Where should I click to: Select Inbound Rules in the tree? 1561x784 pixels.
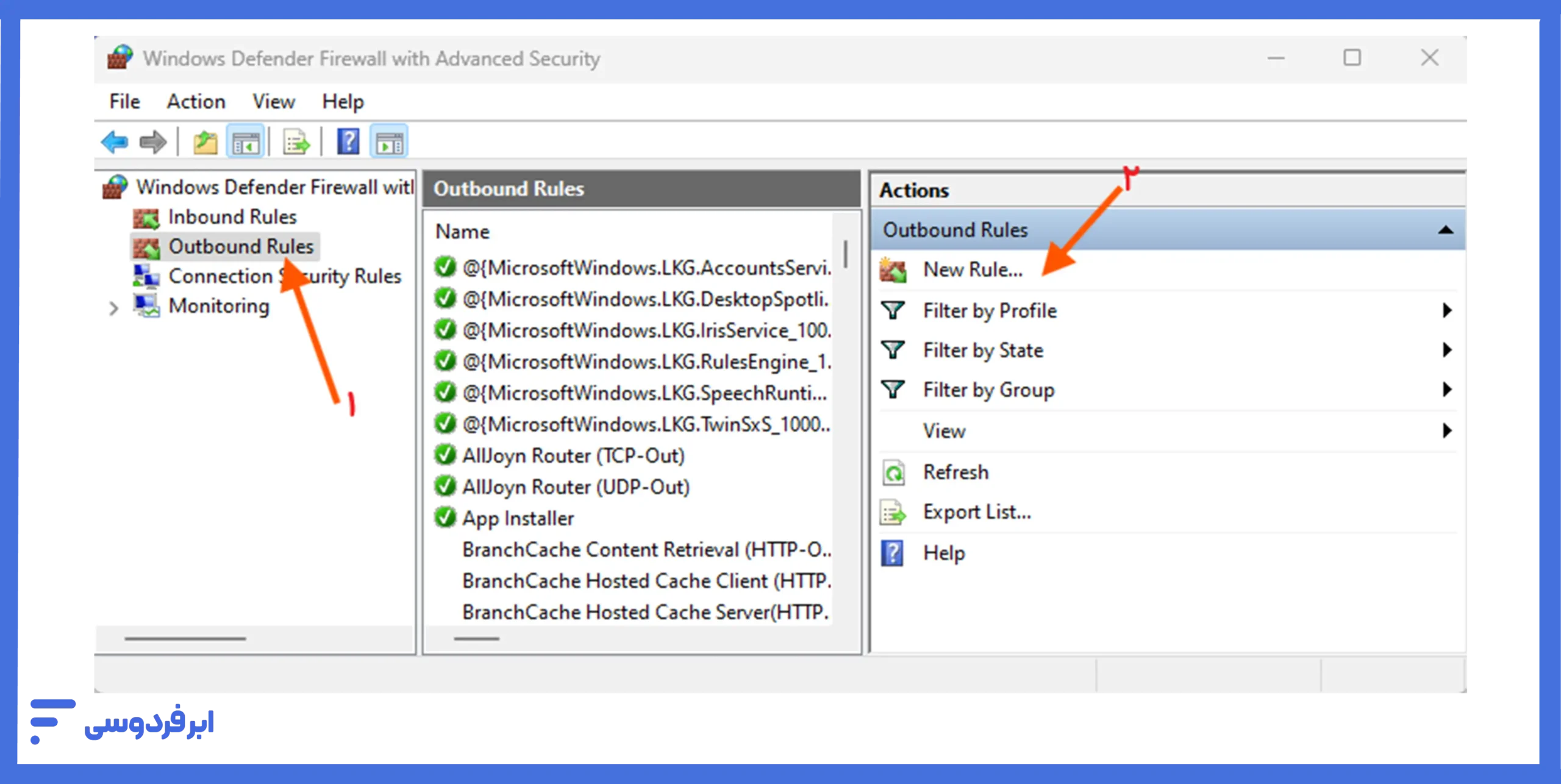pos(232,217)
